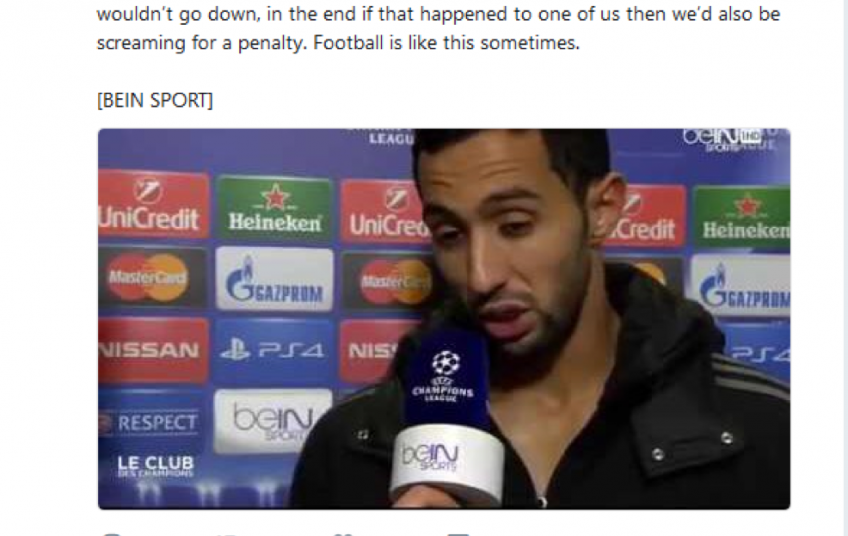Viewport: 848px width, 536px height.
Task: Click the Gazprom logo on the left backdrop
Action: [274, 280]
